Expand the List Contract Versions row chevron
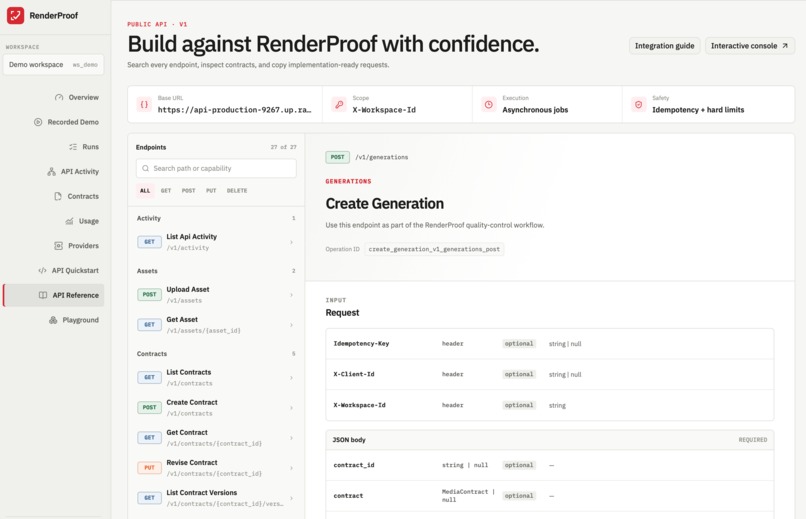 291,498
